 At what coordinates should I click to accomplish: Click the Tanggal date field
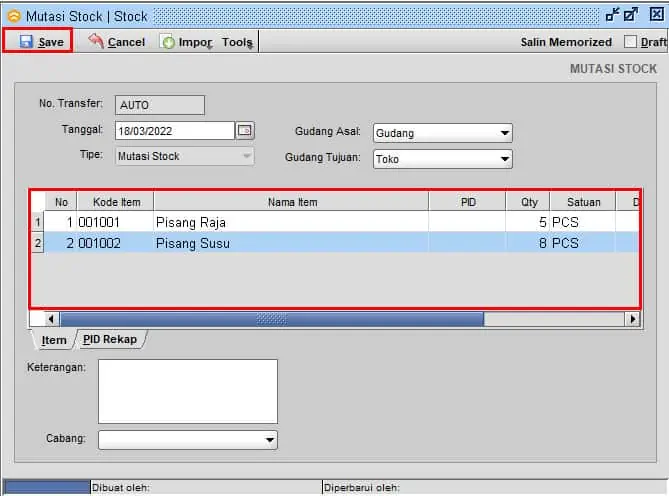tap(175, 131)
